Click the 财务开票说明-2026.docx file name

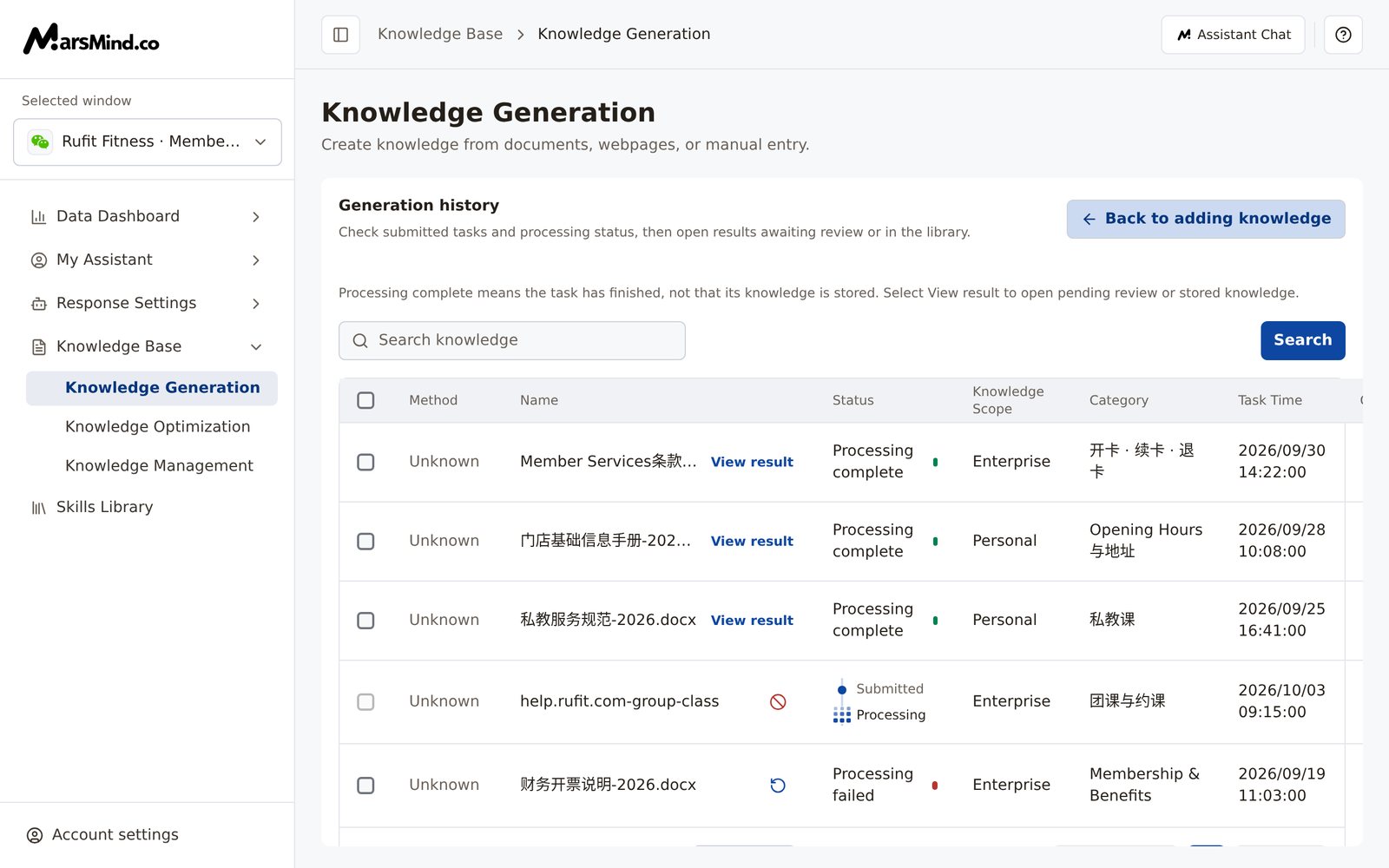pyautogui.click(x=608, y=785)
